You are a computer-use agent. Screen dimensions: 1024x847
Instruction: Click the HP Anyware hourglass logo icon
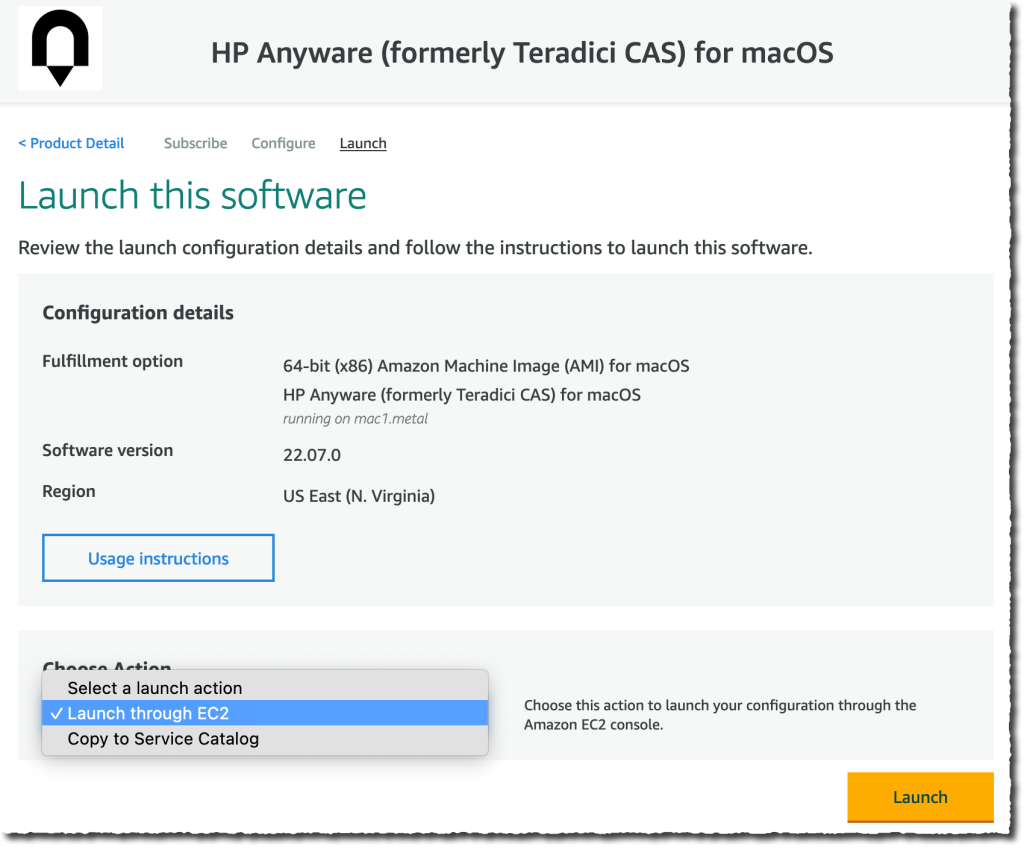point(59,47)
